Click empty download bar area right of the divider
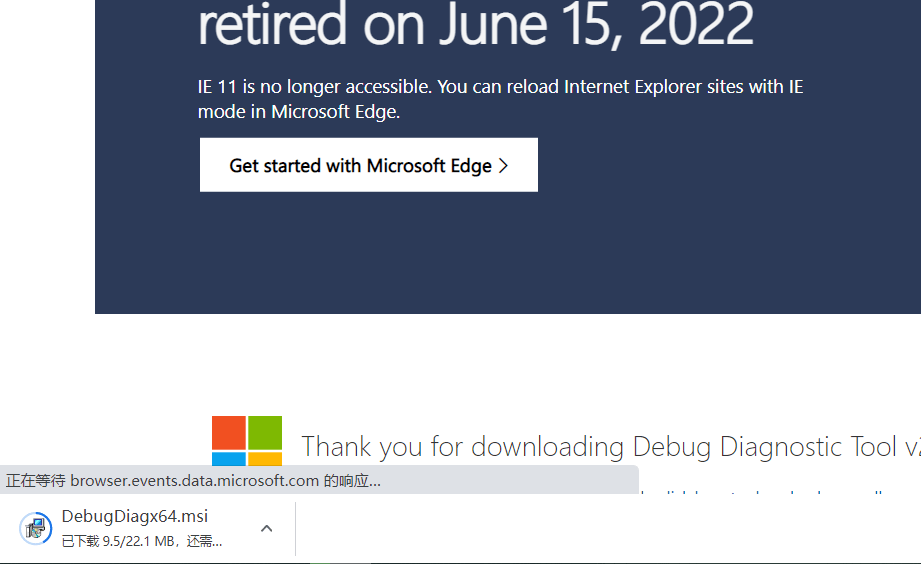This screenshot has height=564, width=921. coord(600,530)
